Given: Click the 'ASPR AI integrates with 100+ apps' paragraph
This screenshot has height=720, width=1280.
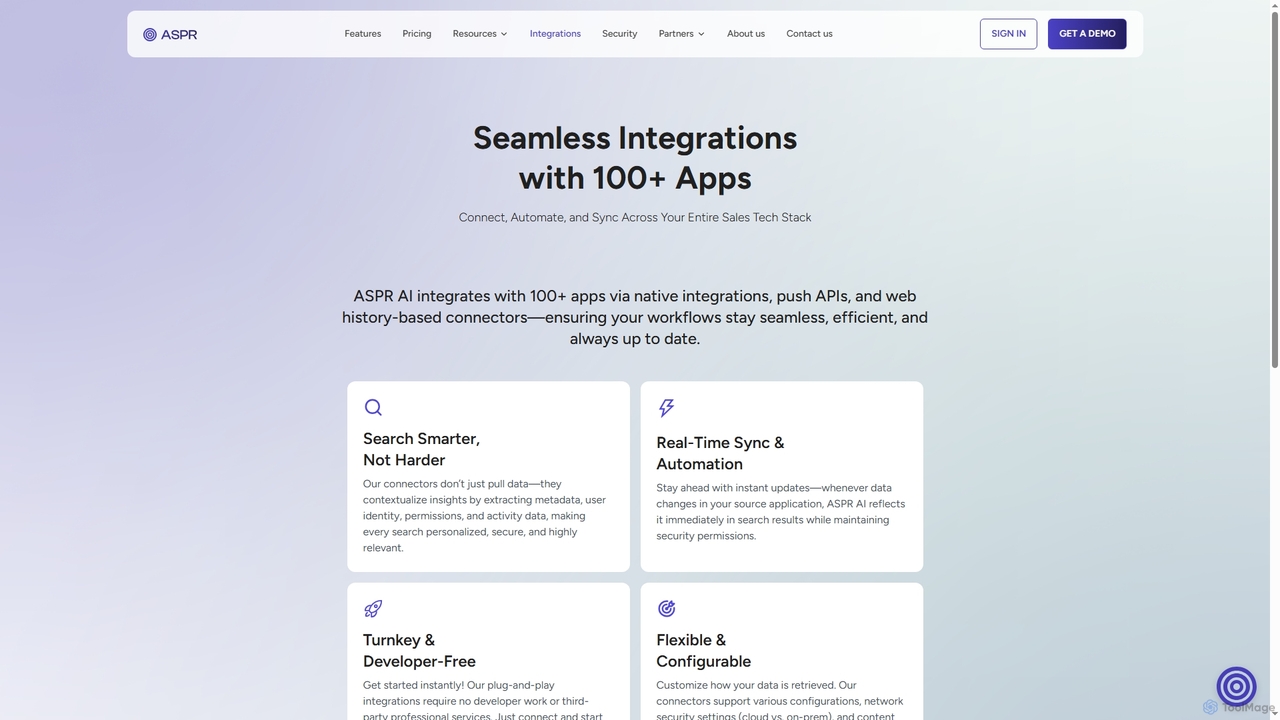Looking at the screenshot, I should pyautogui.click(x=635, y=317).
